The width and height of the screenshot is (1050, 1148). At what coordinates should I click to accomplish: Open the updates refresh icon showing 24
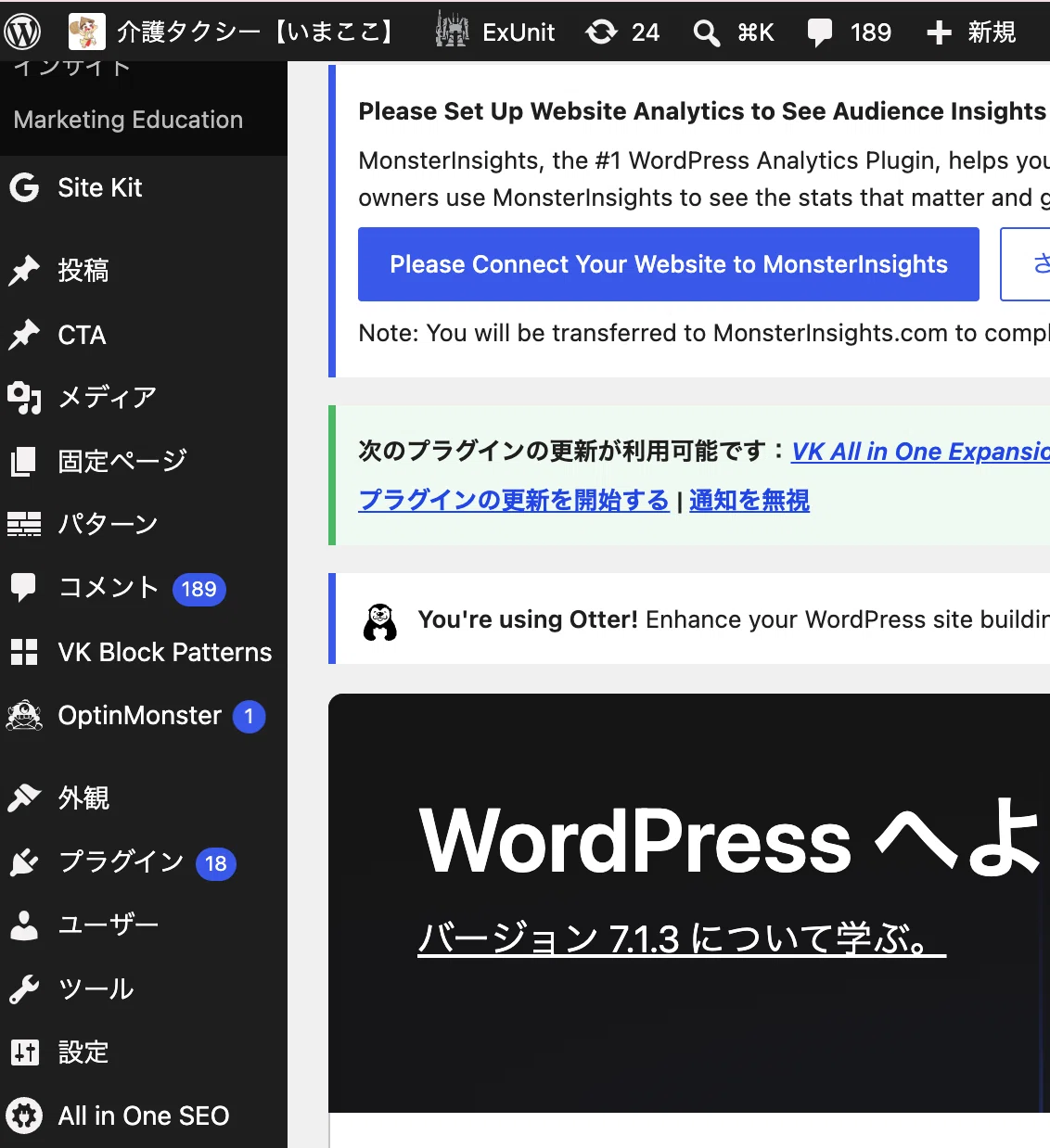tap(601, 32)
